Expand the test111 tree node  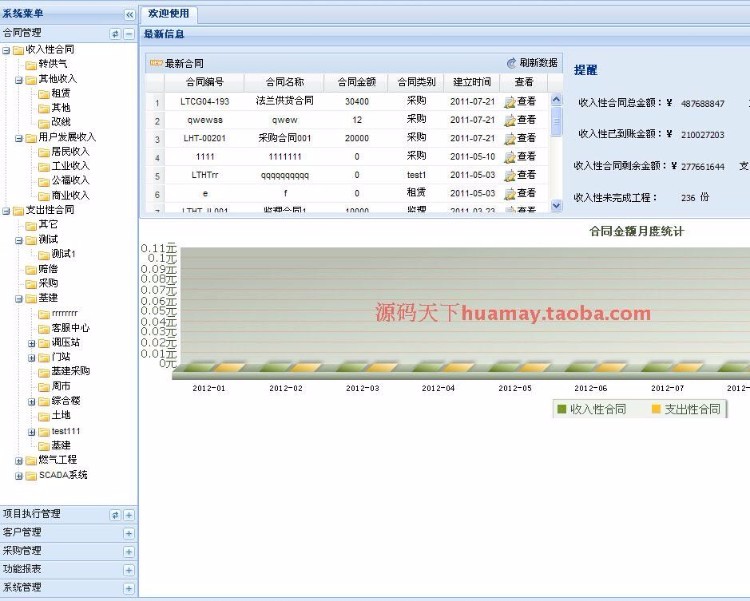pos(32,432)
